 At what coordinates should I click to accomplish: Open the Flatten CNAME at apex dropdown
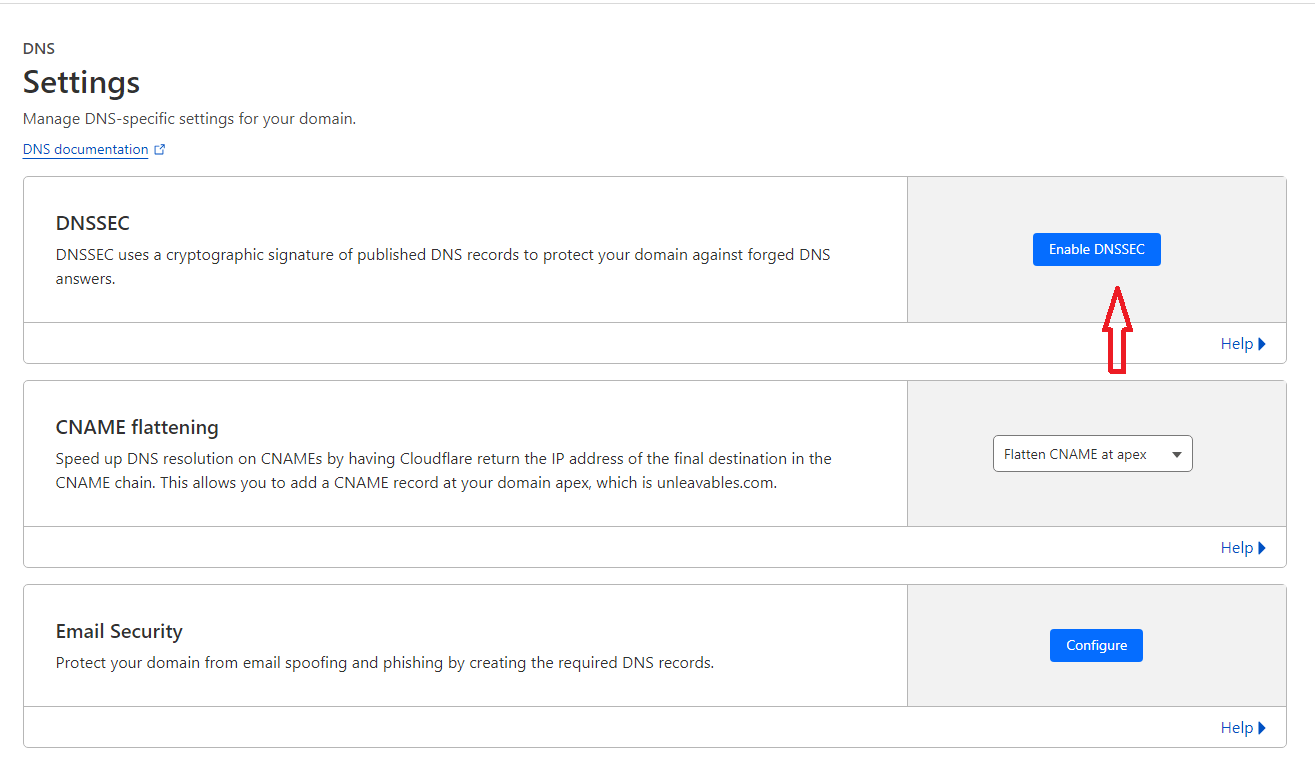[x=1092, y=453]
